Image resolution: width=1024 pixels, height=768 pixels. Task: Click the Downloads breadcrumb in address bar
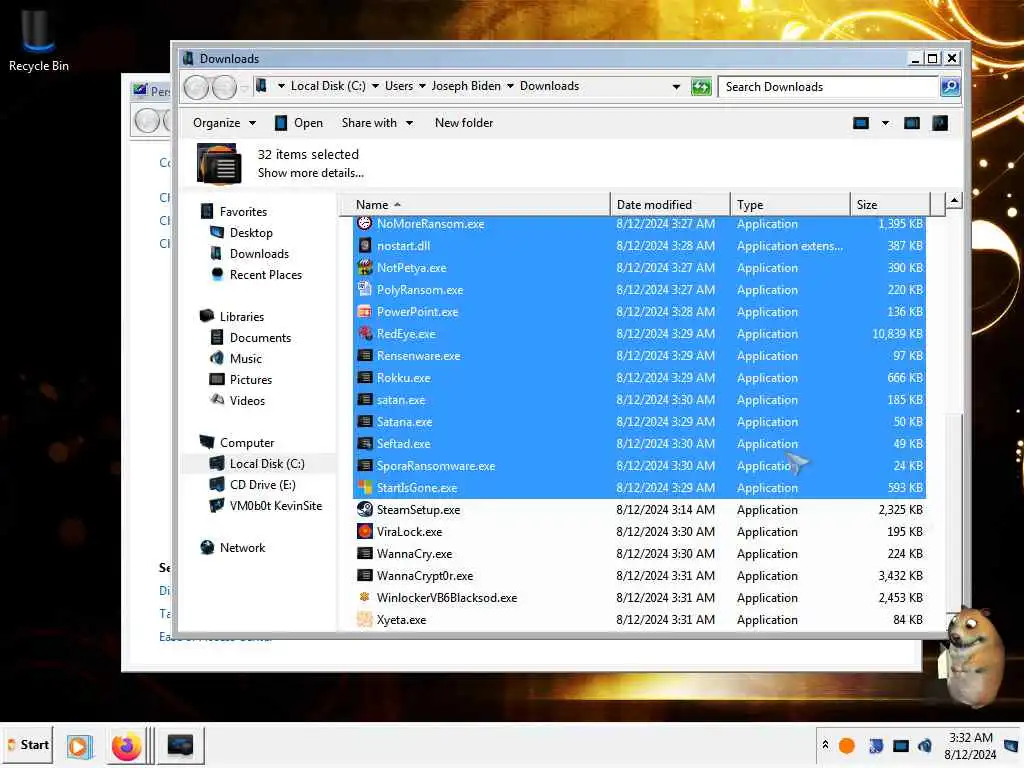click(549, 86)
